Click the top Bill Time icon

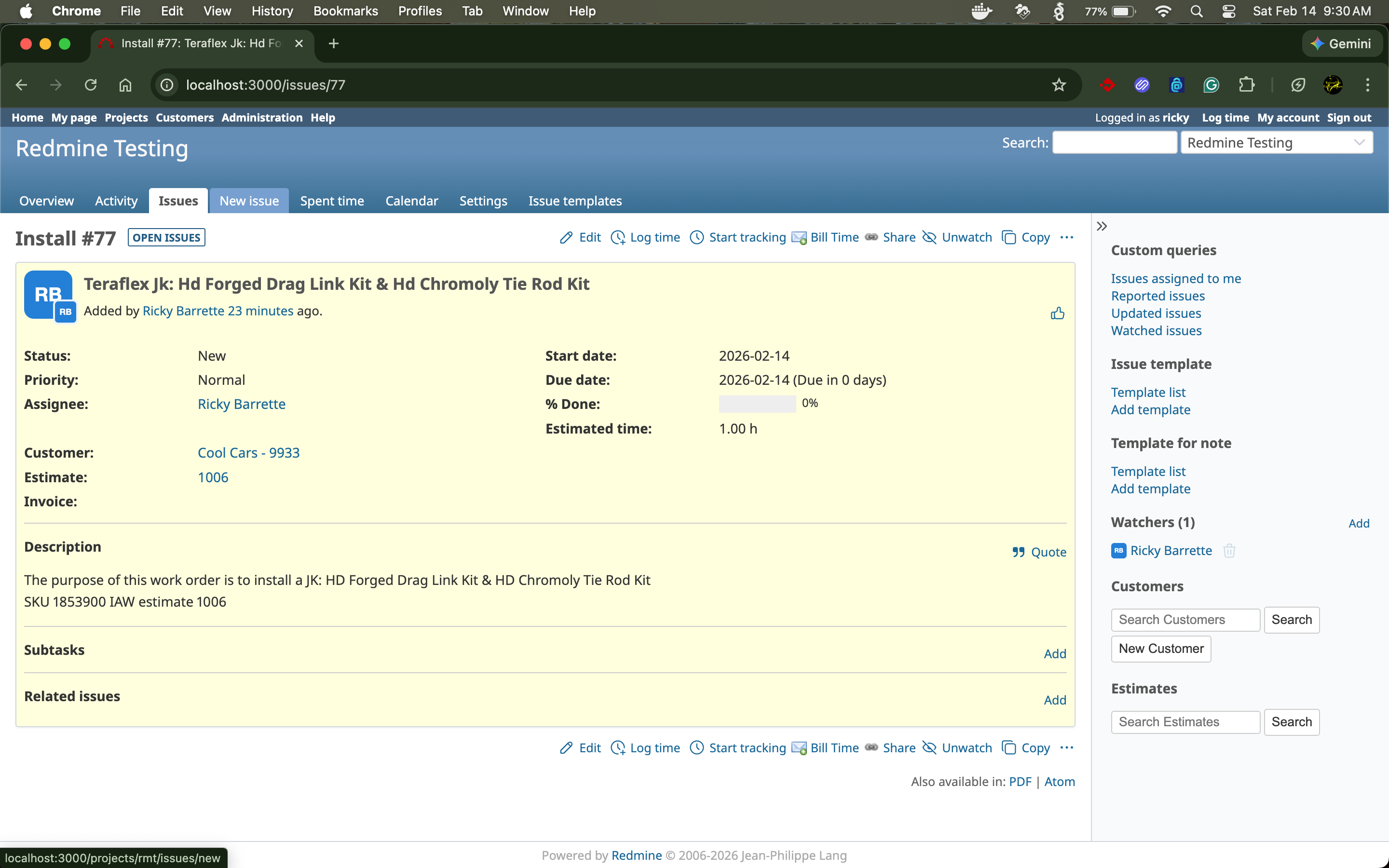tap(799, 237)
